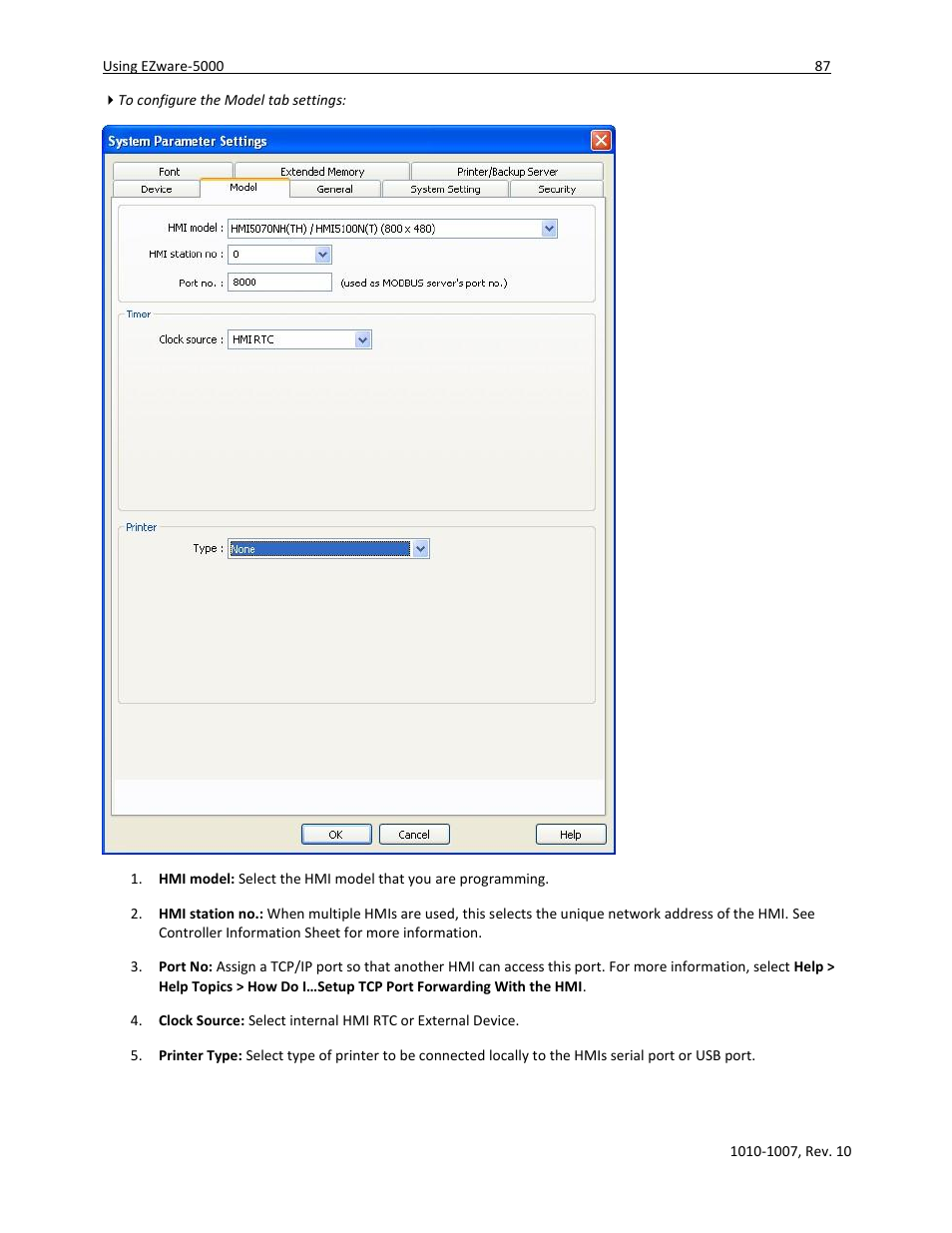Click the 'Clock Source:' bold list heading

(x=202, y=1020)
